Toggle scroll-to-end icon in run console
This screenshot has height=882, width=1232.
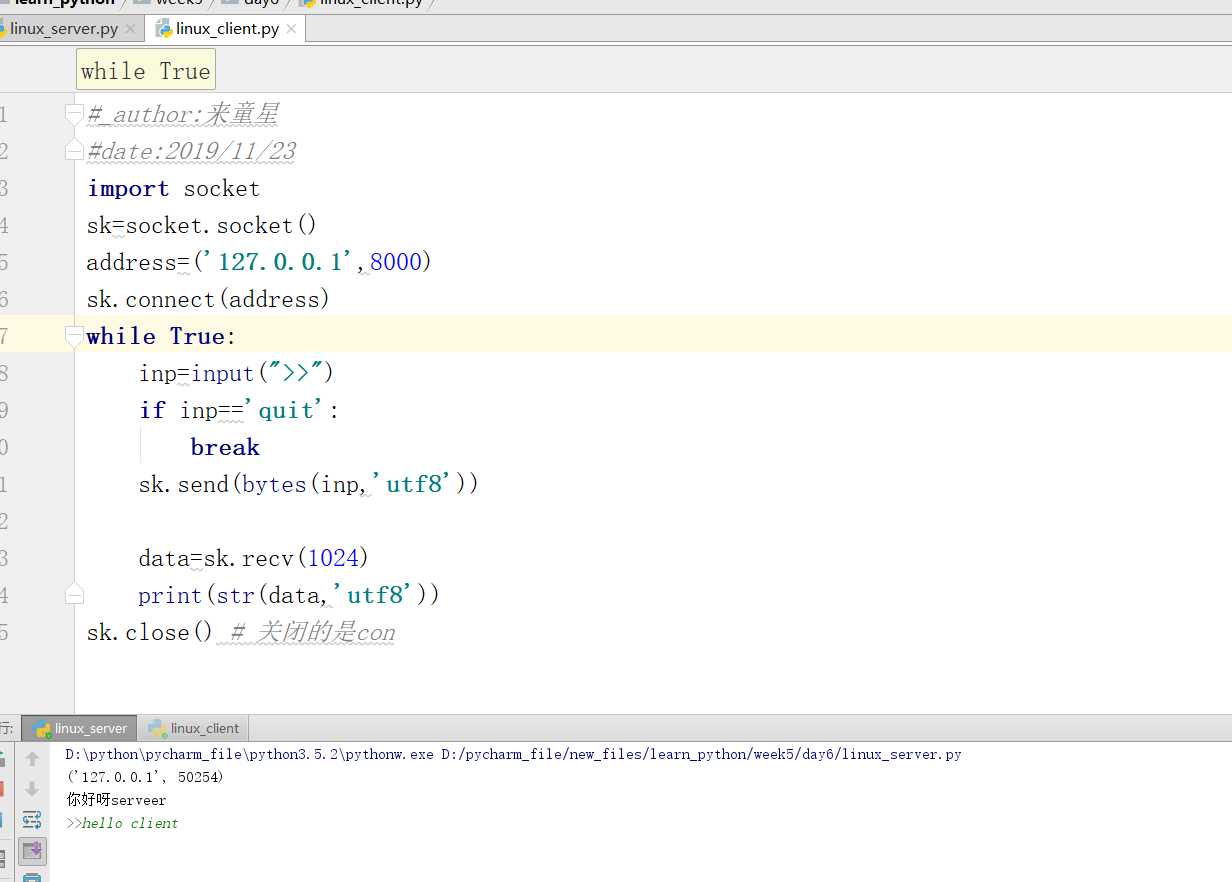[x=32, y=851]
